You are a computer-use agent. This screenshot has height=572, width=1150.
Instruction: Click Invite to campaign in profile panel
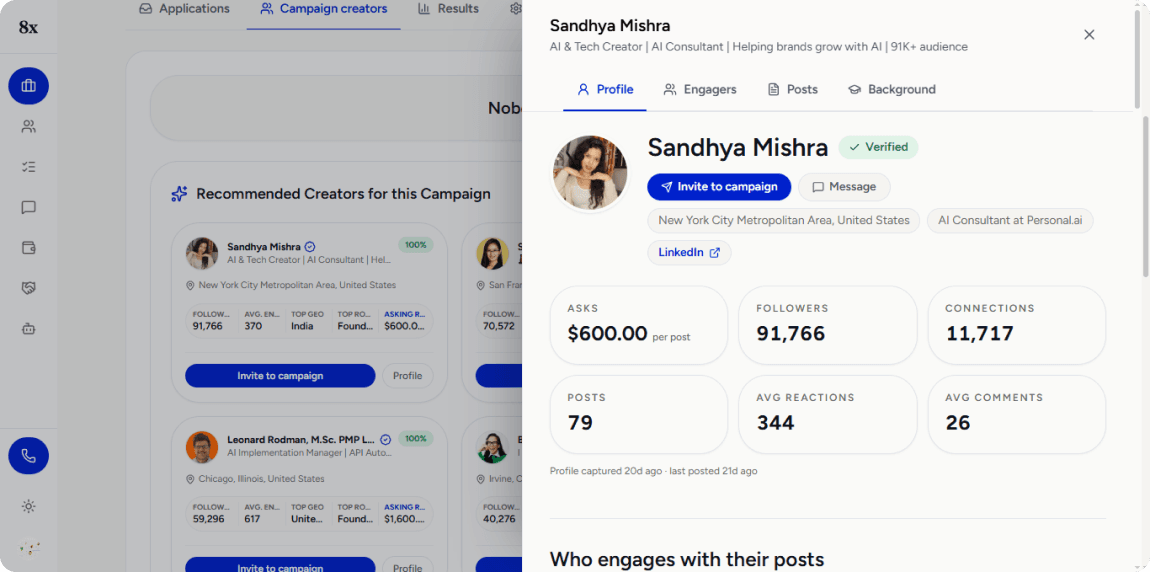point(719,187)
